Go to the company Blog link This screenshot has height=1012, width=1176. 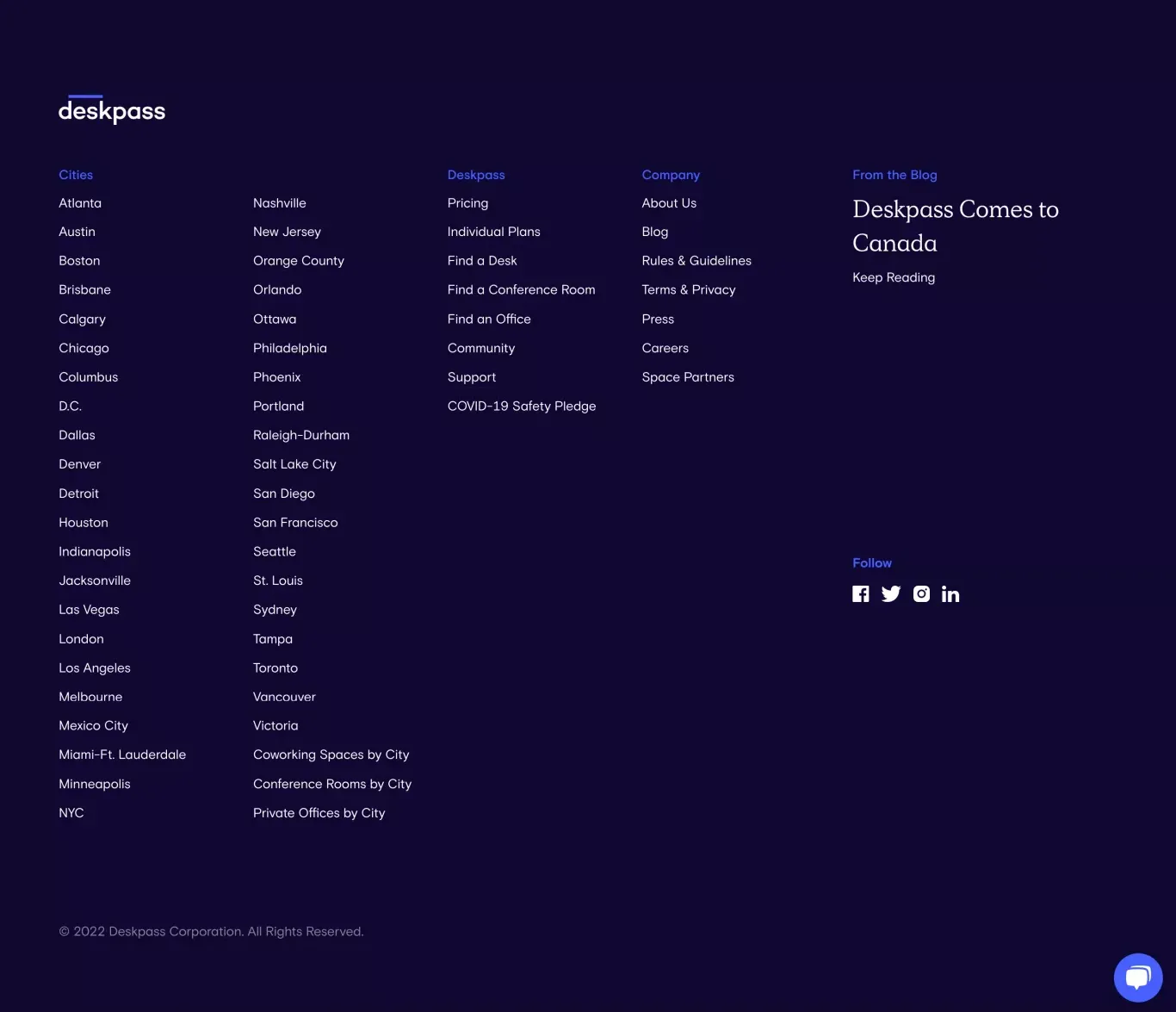655,232
